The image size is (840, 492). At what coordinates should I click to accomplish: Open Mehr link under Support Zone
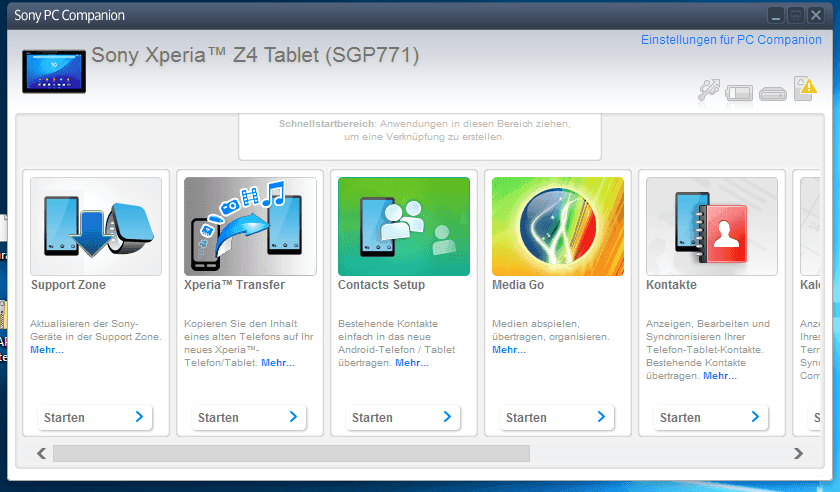[47, 350]
